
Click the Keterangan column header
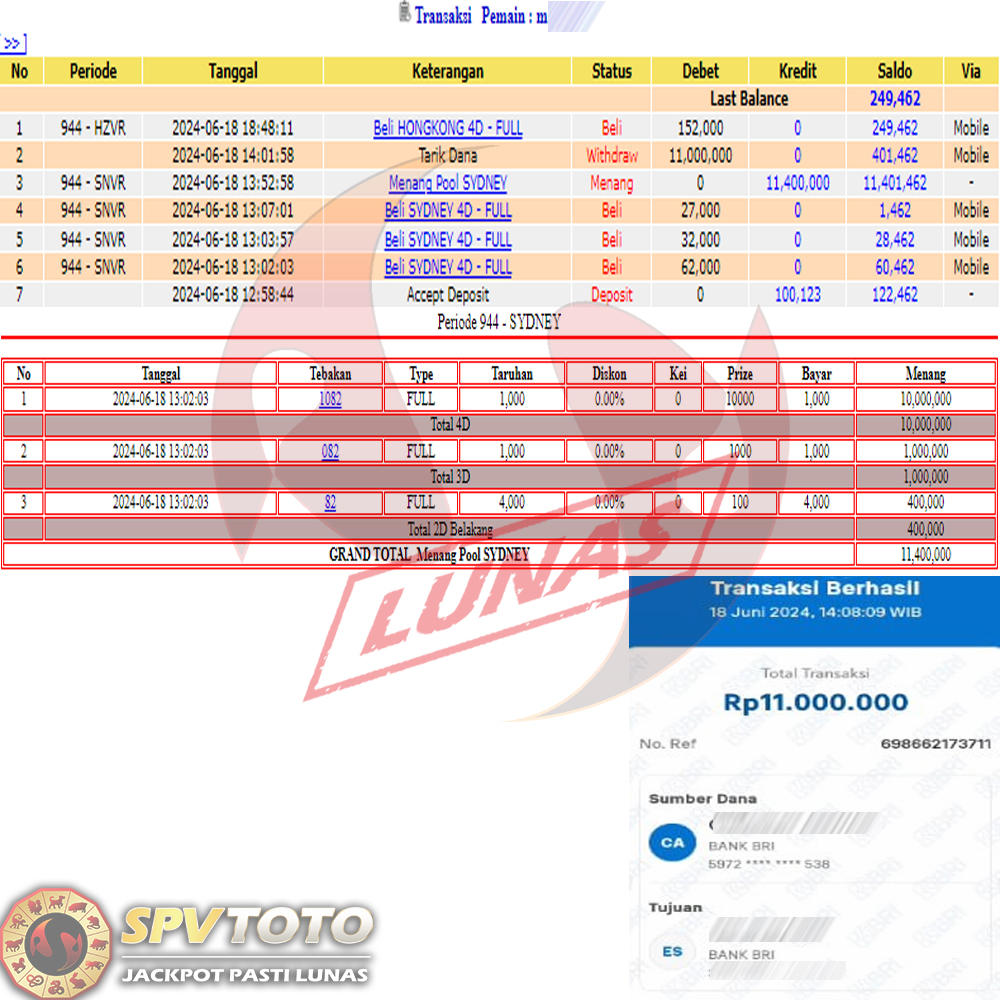click(448, 71)
